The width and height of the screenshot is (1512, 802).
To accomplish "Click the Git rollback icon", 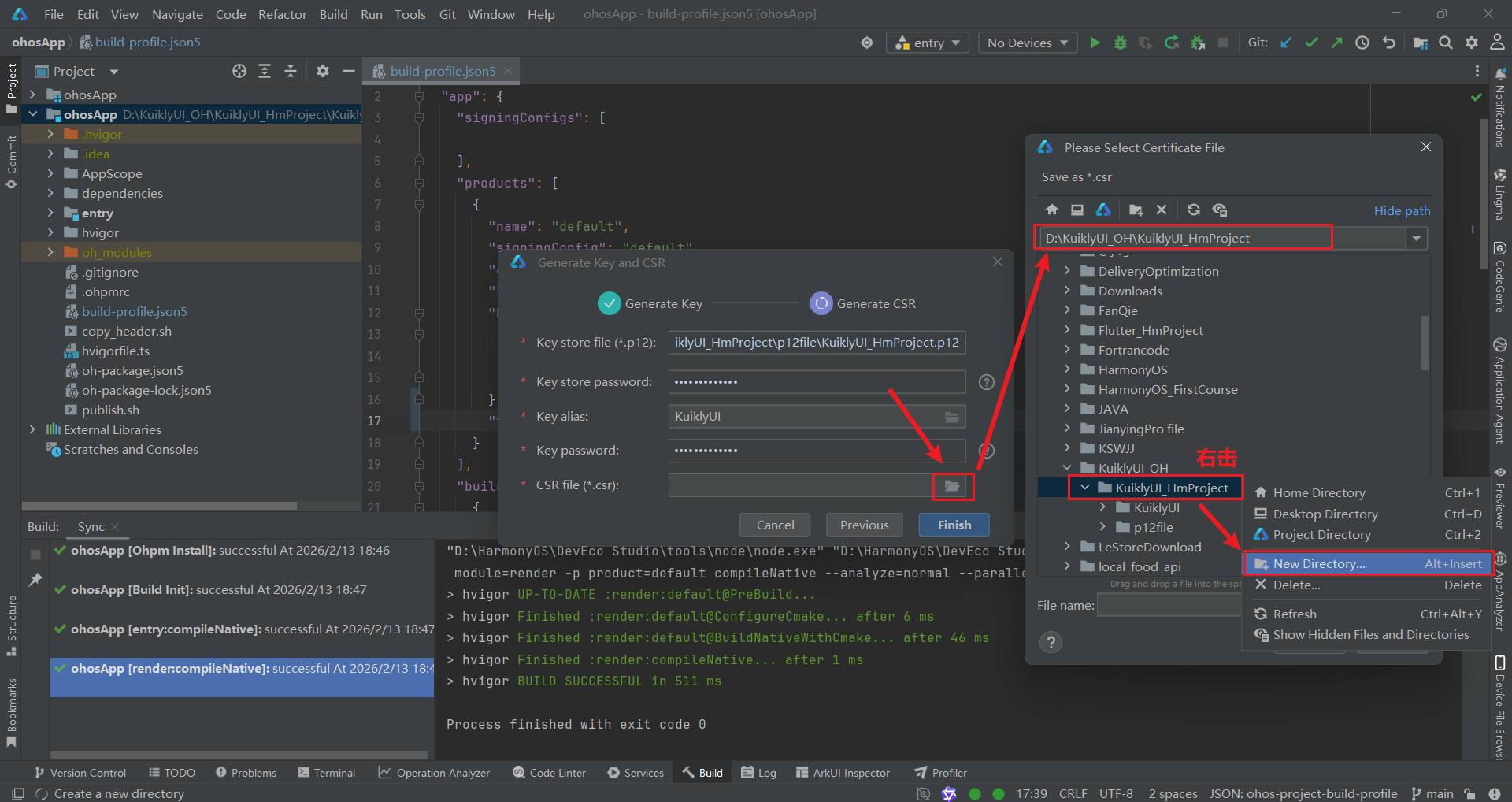I will [1389, 43].
